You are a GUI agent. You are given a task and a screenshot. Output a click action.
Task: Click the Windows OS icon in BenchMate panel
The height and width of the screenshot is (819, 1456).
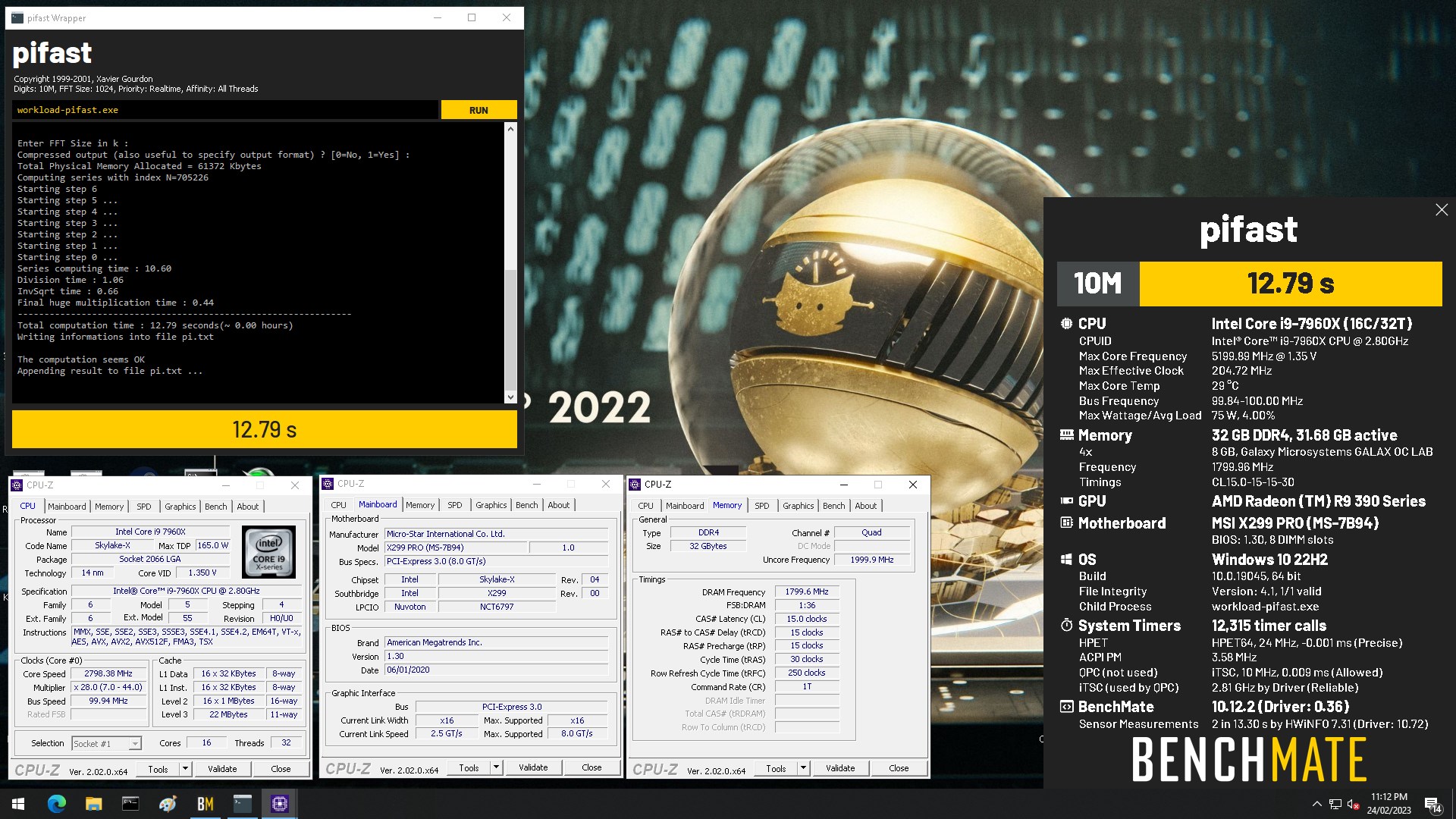pyautogui.click(x=1066, y=560)
